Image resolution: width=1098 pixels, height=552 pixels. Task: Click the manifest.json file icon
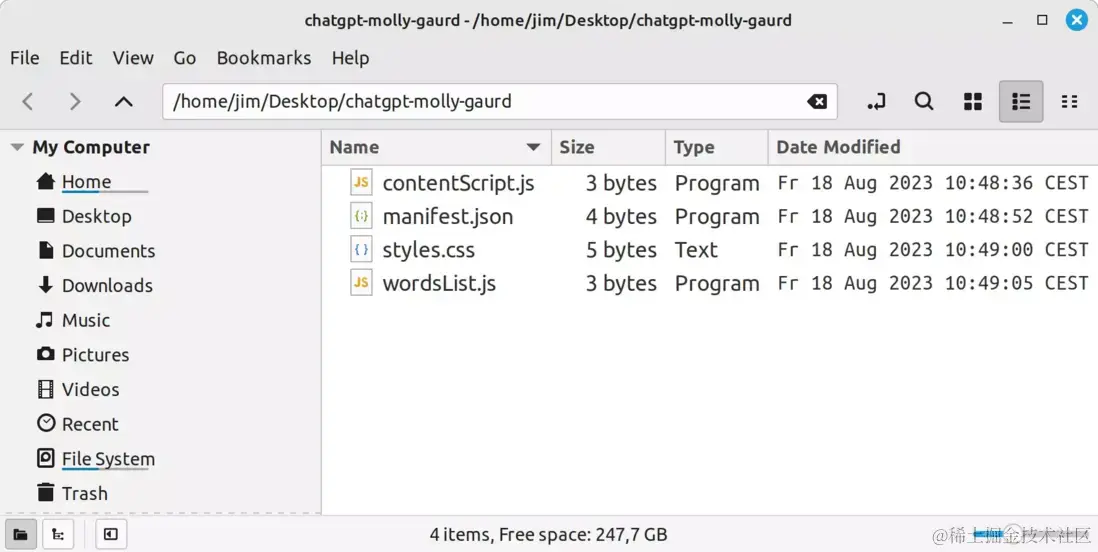click(361, 216)
